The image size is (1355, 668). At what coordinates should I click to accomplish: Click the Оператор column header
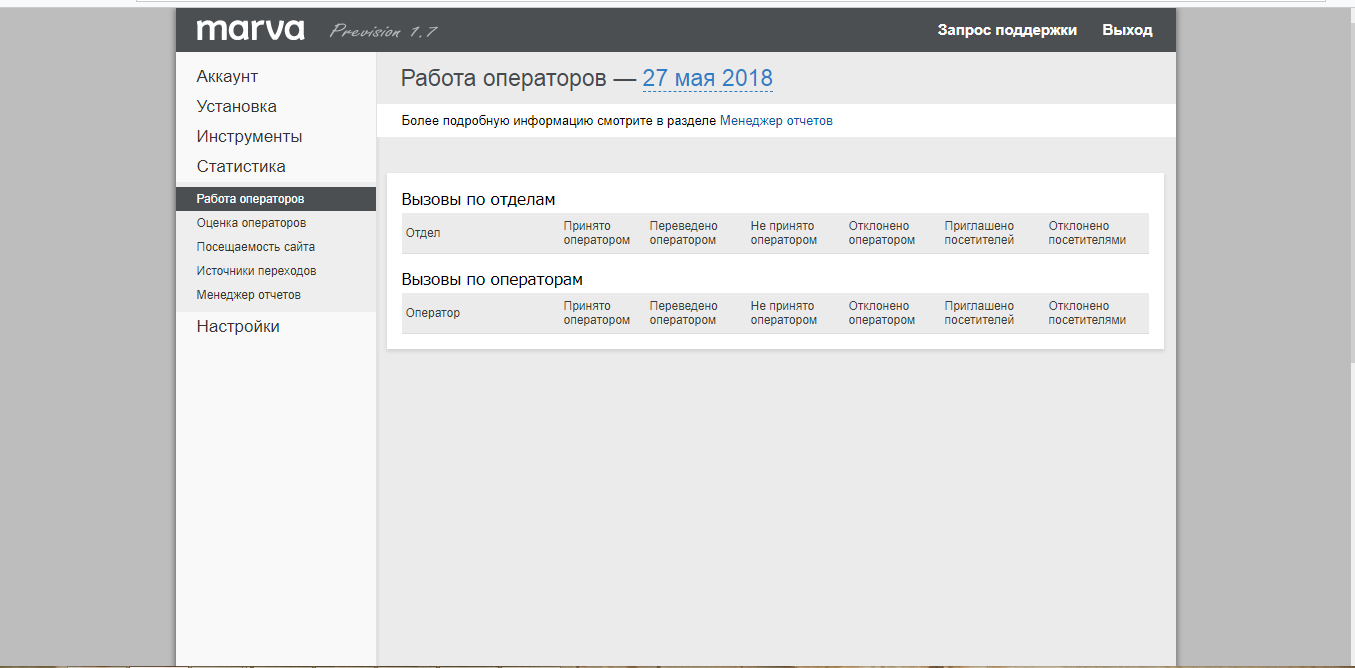pyautogui.click(x=431, y=313)
